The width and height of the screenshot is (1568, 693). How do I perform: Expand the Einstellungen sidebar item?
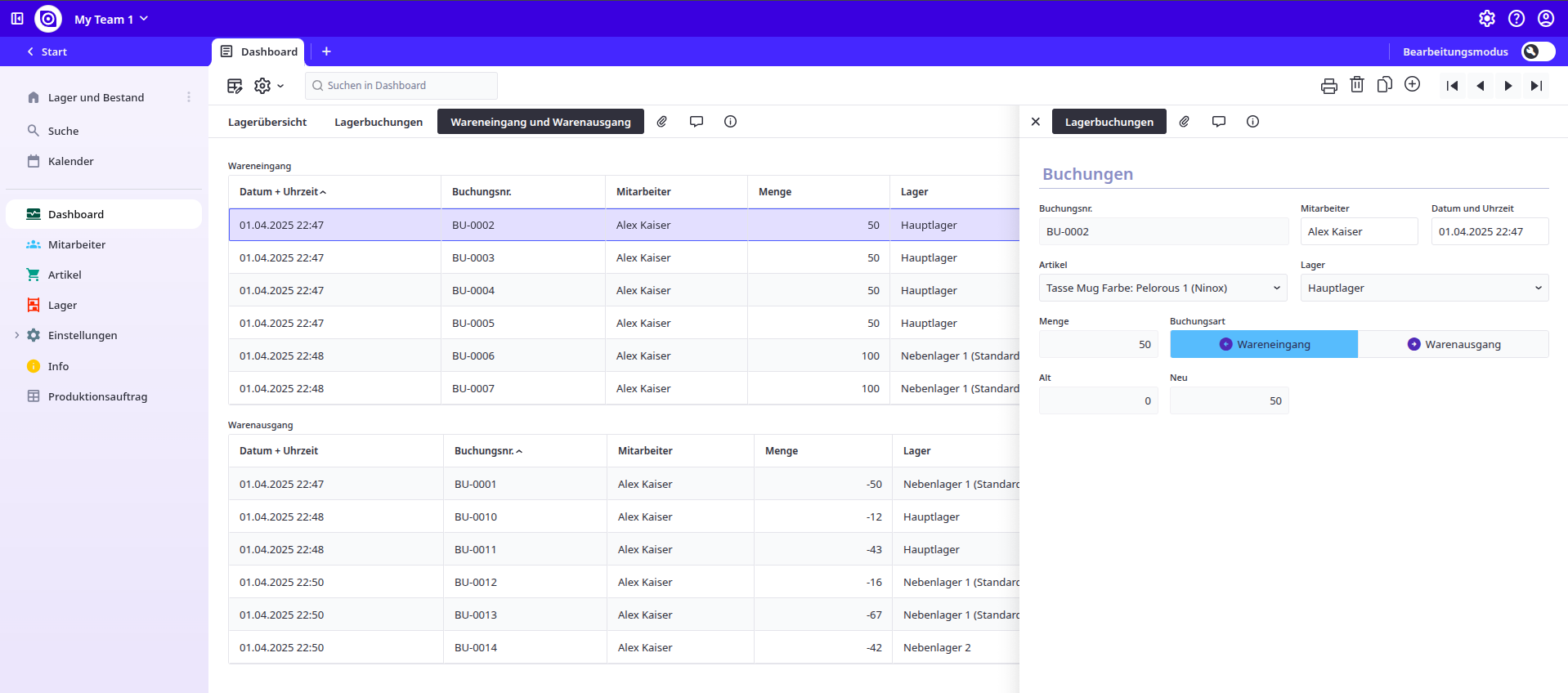[17, 335]
